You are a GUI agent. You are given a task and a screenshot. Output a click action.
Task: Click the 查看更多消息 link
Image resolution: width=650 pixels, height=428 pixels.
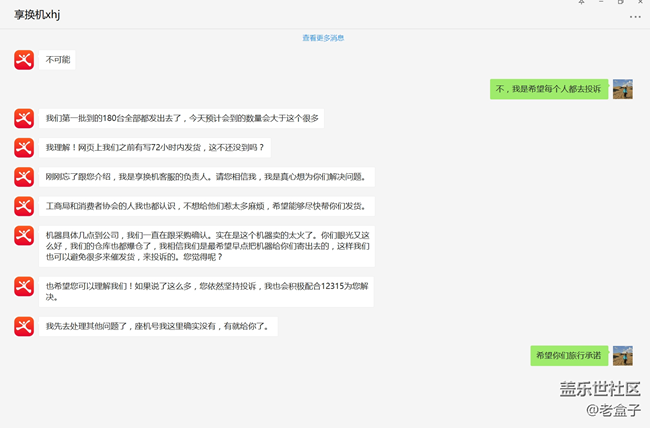[323, 38]
